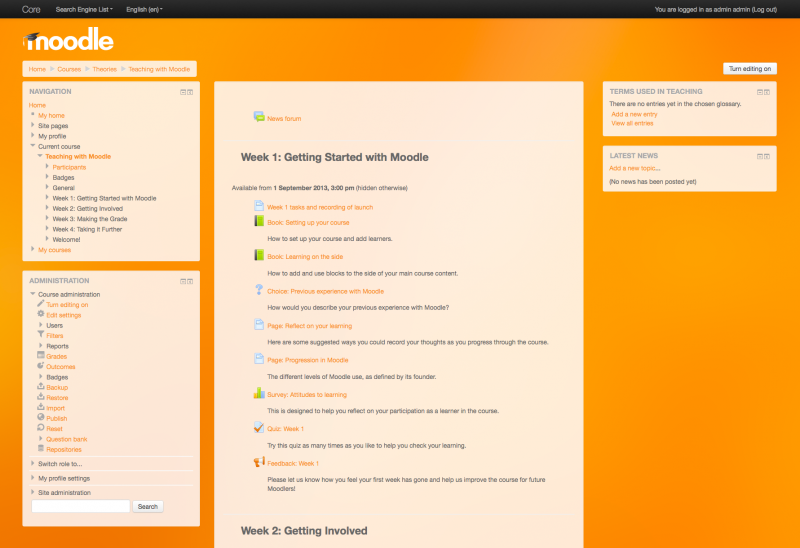Image resolution: width=800 pixels, height=548 pixels.
Task: Click the Reset icon in Administration
Action: (41, 428)
